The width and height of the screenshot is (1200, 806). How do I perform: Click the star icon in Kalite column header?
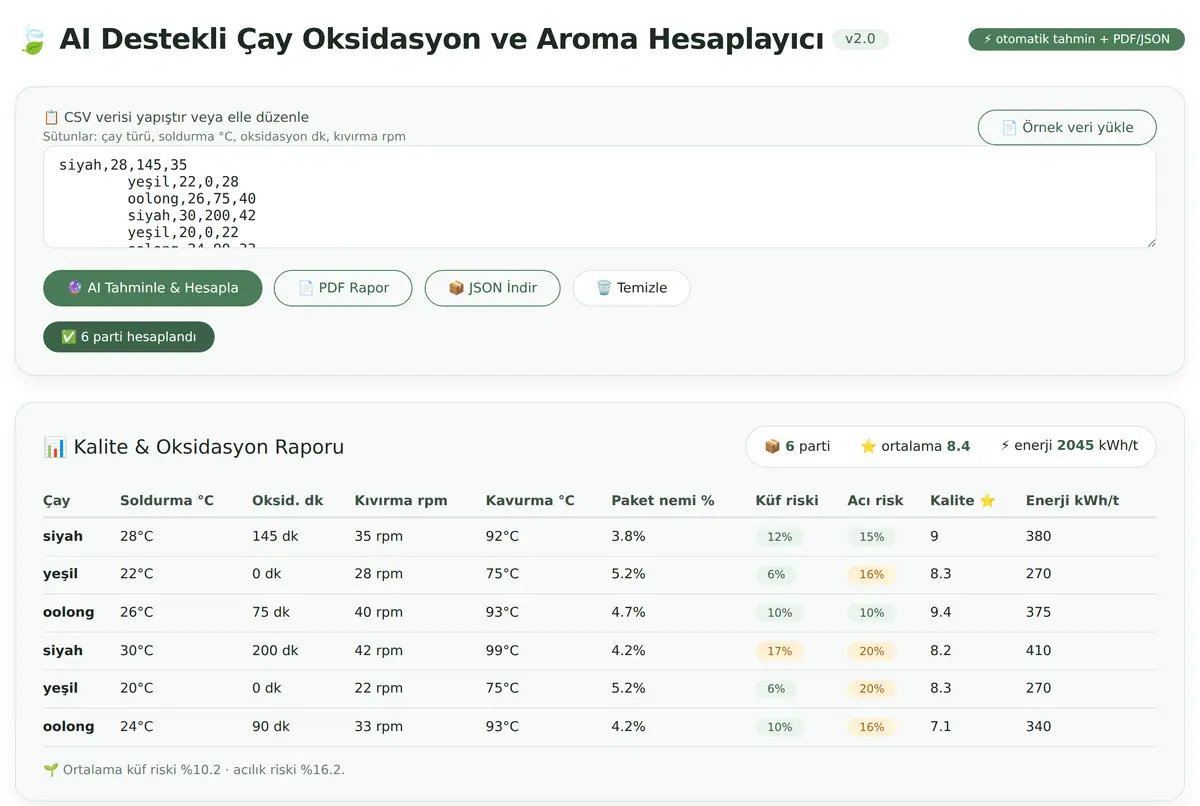point(988,500)
